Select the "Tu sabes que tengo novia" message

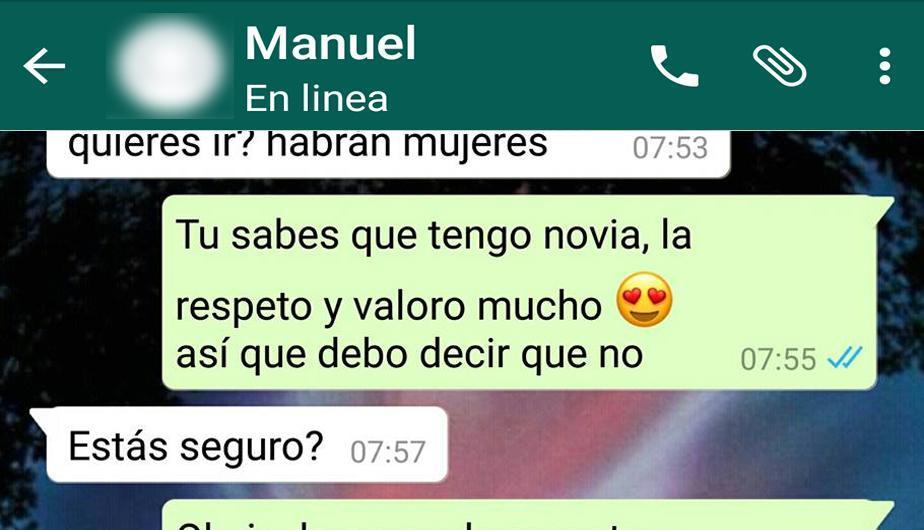pos(519,292)
